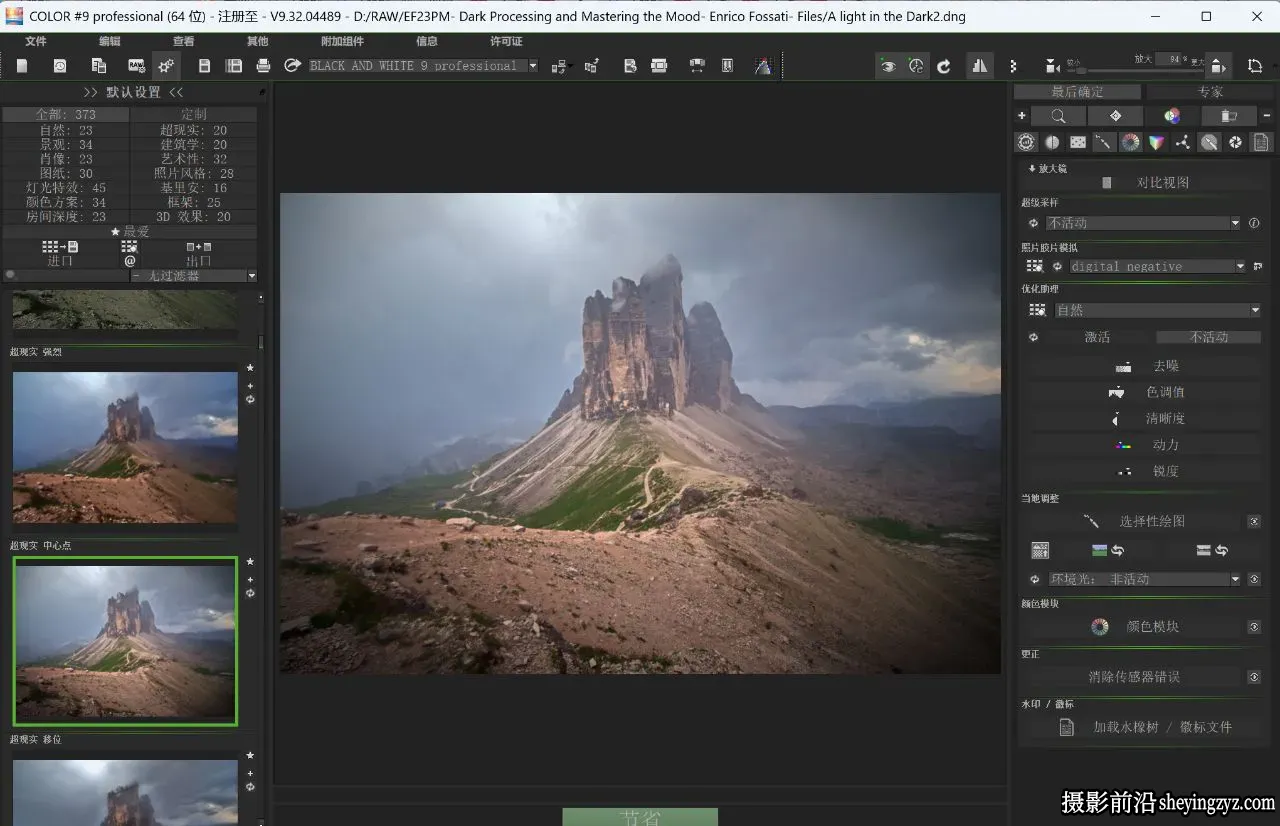This screenshot has width=1280, height=826.
Task: Click the share arrow icon before BLACK AND WHITE
Action: [292, 66]
